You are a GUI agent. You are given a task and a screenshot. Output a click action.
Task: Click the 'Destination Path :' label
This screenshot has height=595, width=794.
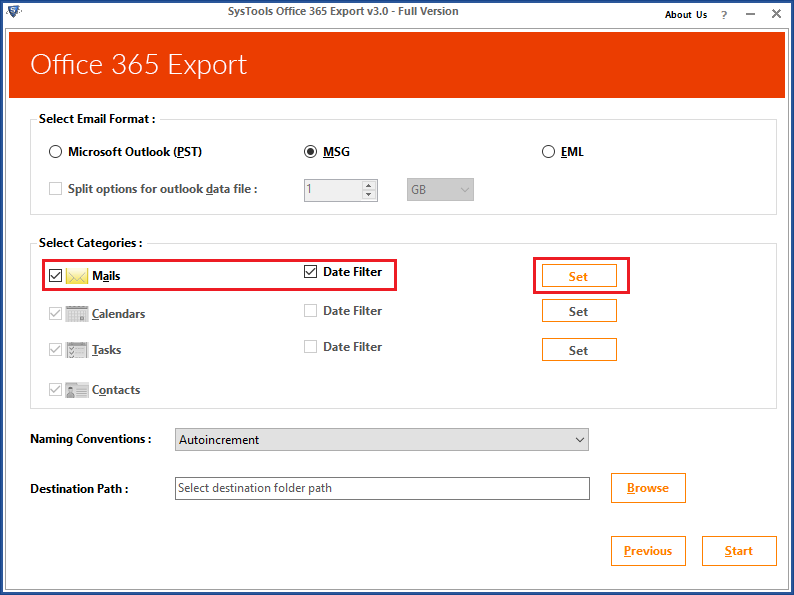click(79, 489)
